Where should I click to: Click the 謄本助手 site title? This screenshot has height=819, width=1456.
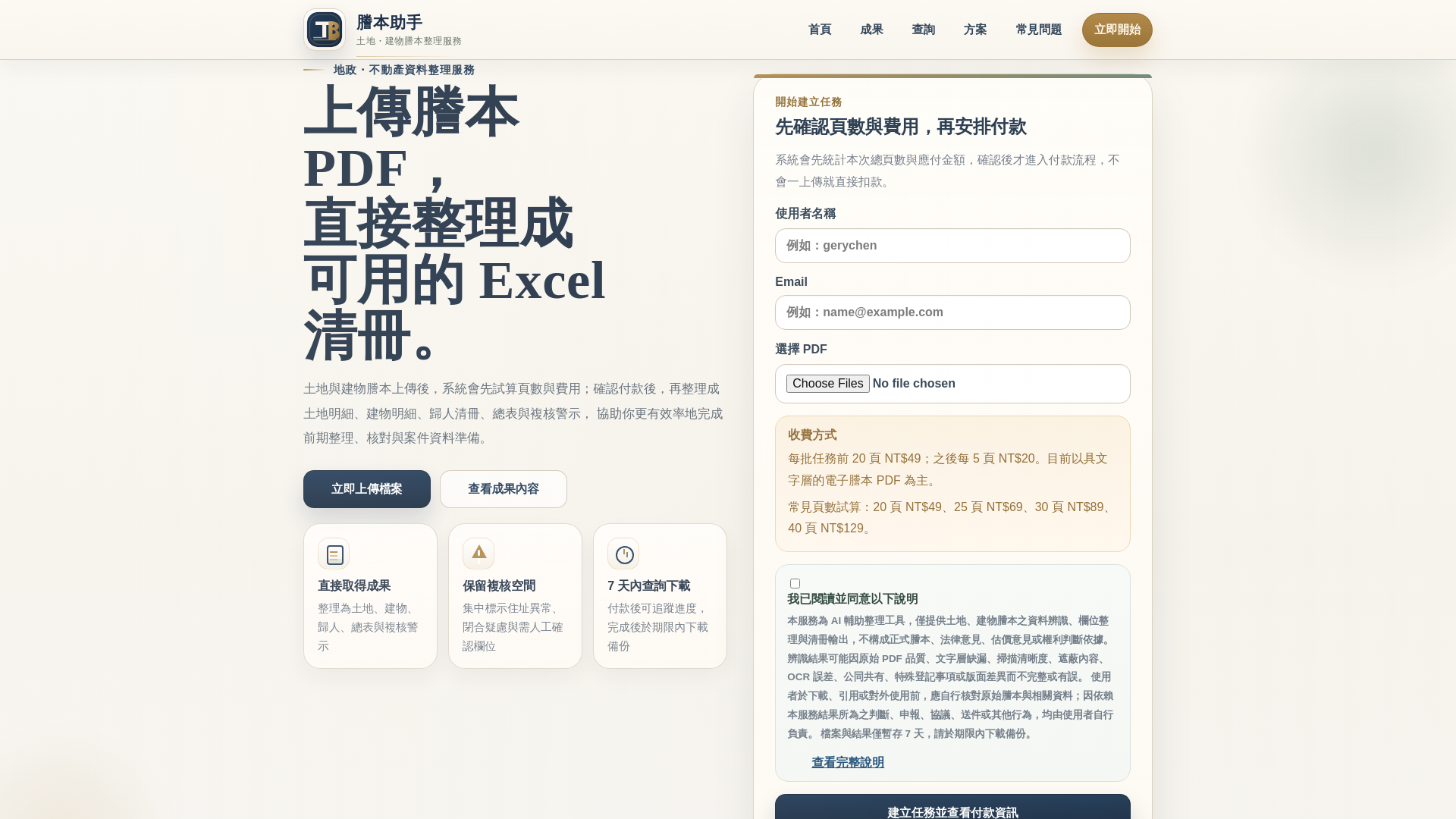click(x=389, y=22)
